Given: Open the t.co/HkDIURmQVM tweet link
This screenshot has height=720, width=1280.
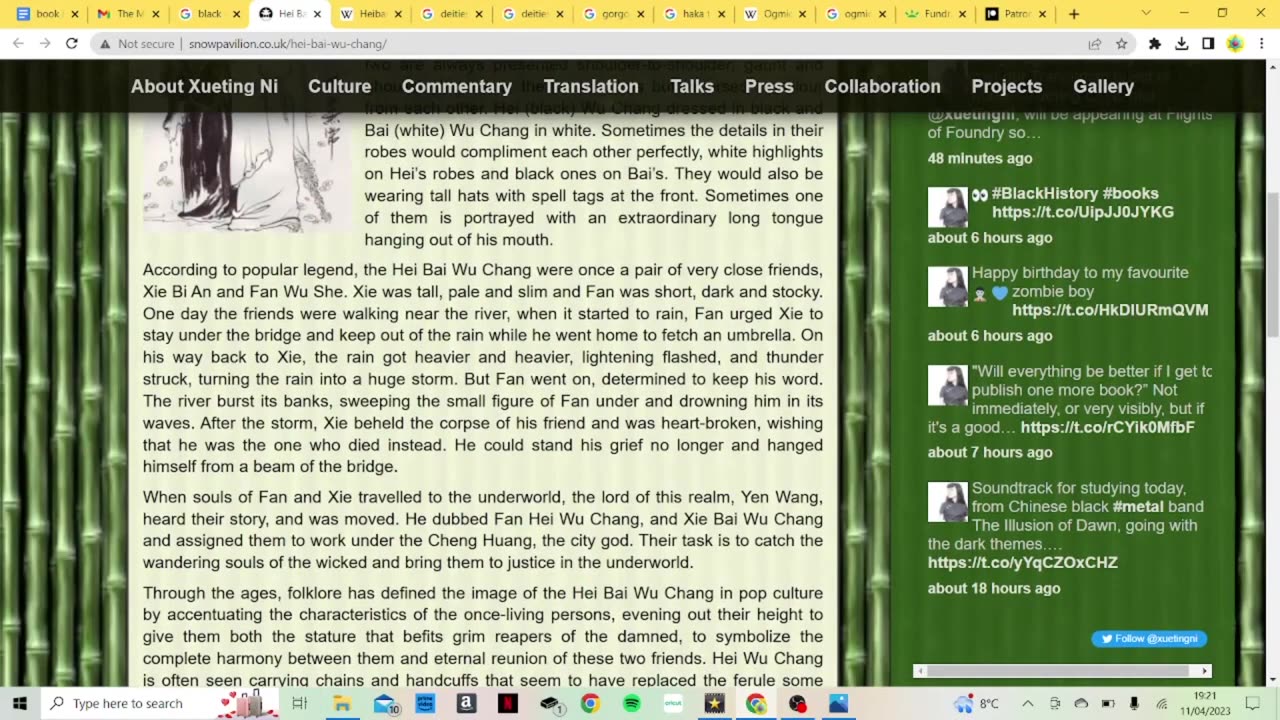Looking at the screenshot, I should click(x=1110, y=310).
